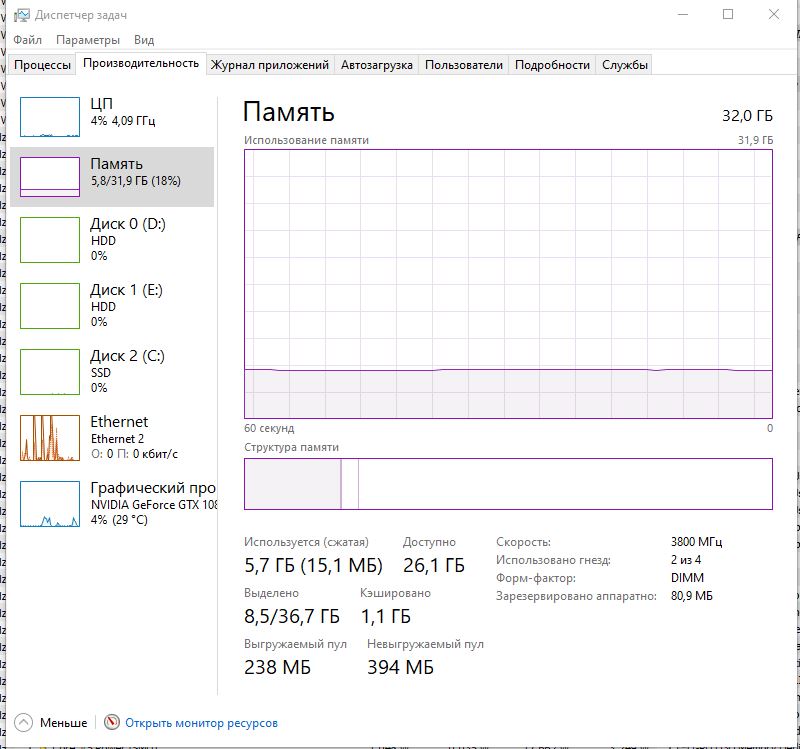The height and width of the screenshot is (749, 800).
Task: Open the Параметры menu
Action: pyautogui.click(x=88, y=40)
